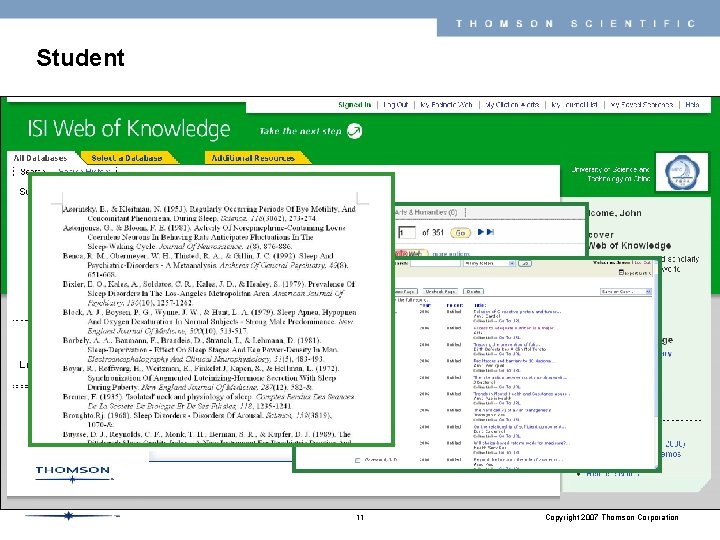Click the Log Out link
The image size is (720, 540).
coord(395,105)
